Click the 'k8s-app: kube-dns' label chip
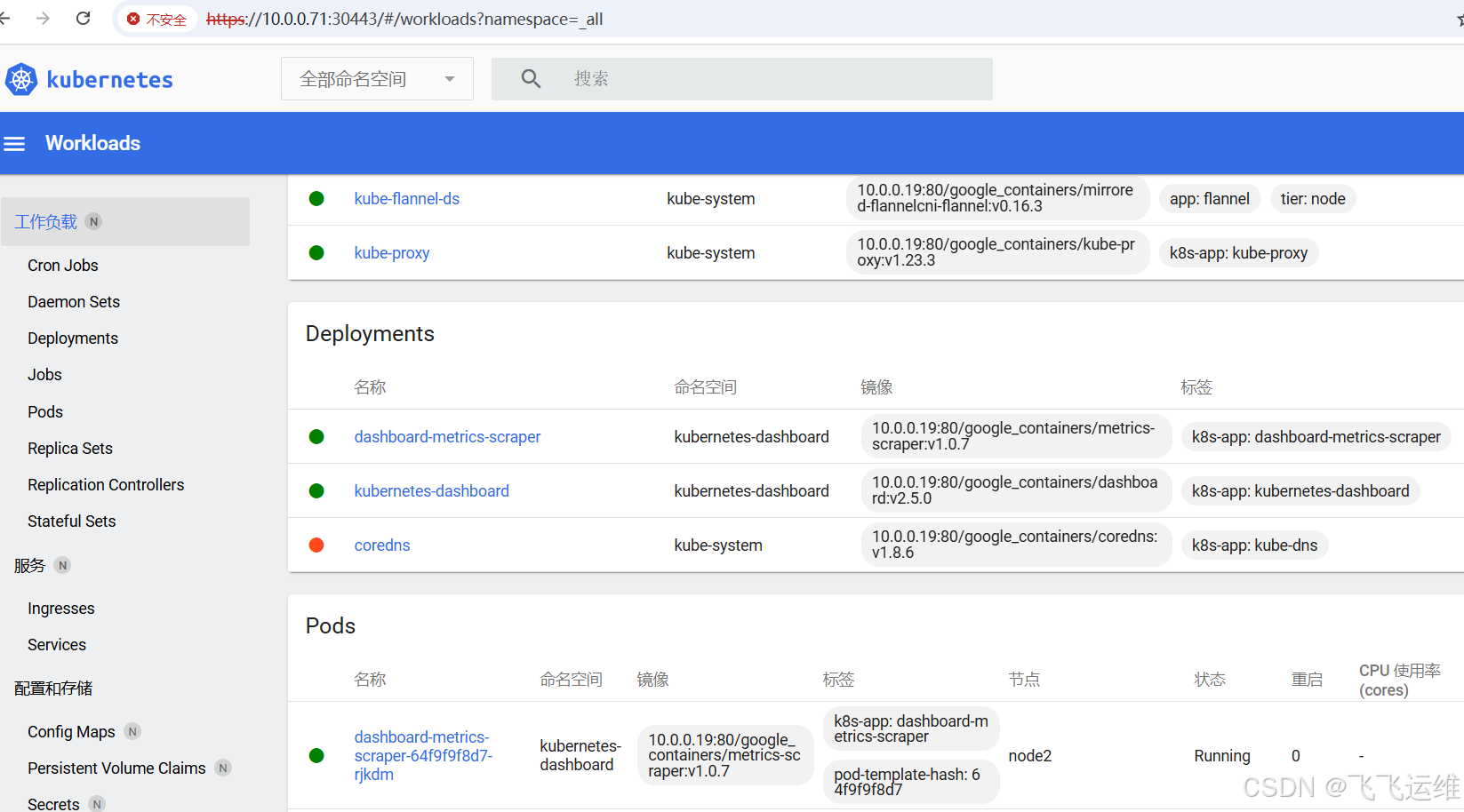The height and width of the screenshot is (812, 1464). [1255, 545]
